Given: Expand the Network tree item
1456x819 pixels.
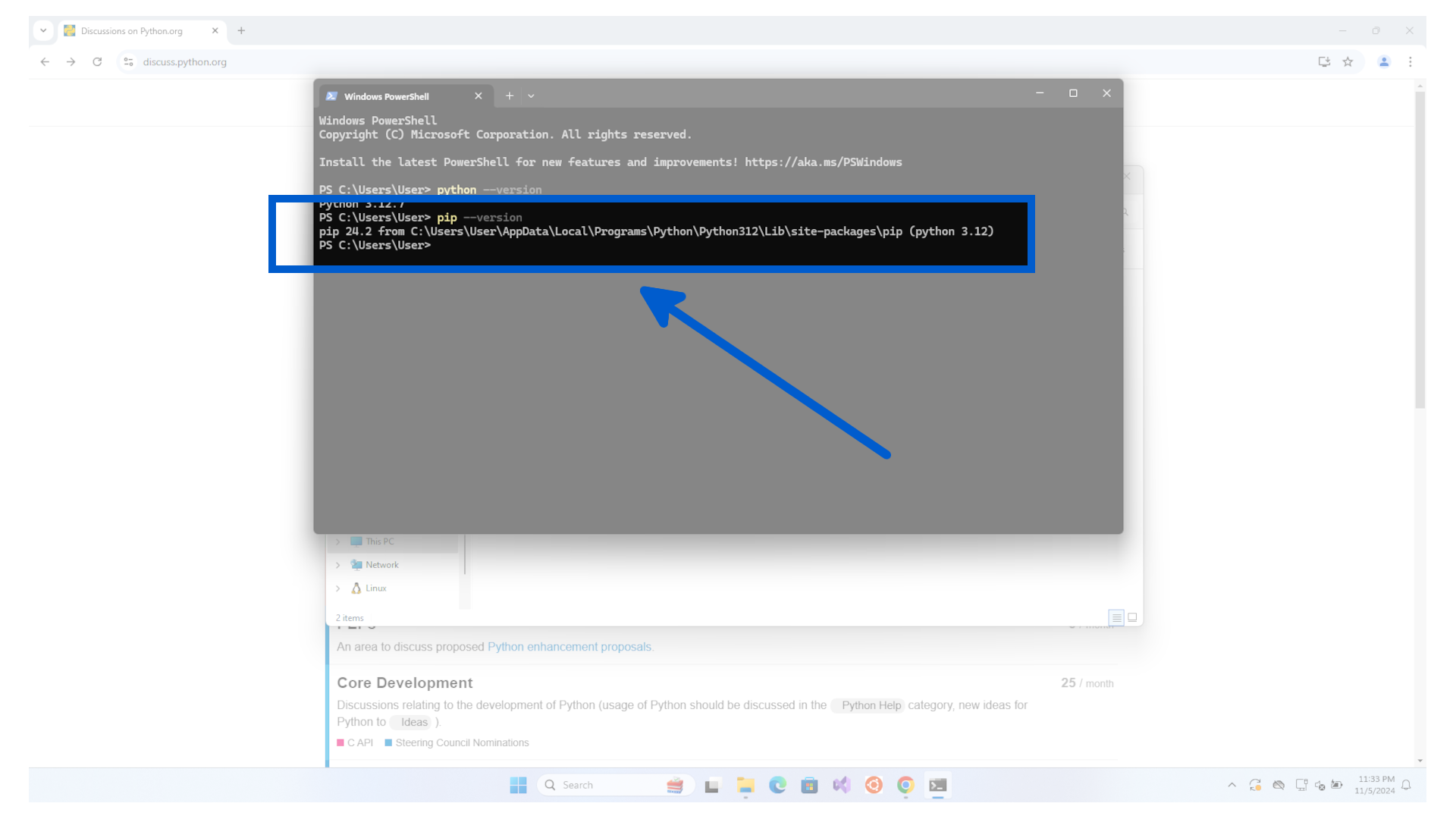Looking at the screenshot, I should pyautogui.click(x=340, y=564).
